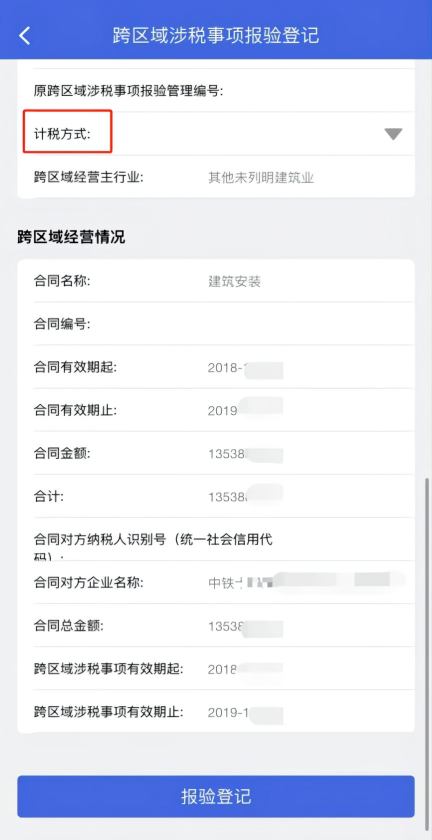Submit the 报验登记 button
The height and width of the screenshot is (840, 432).
216,796
